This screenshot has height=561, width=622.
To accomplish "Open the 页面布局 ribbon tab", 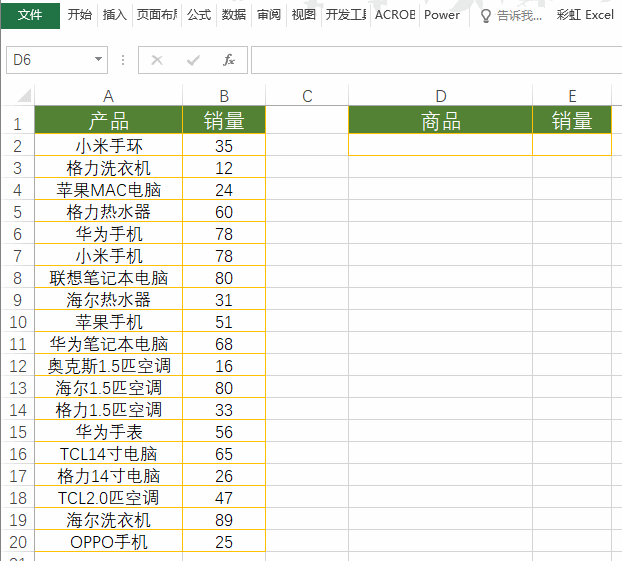I will (x=157, y=15).
